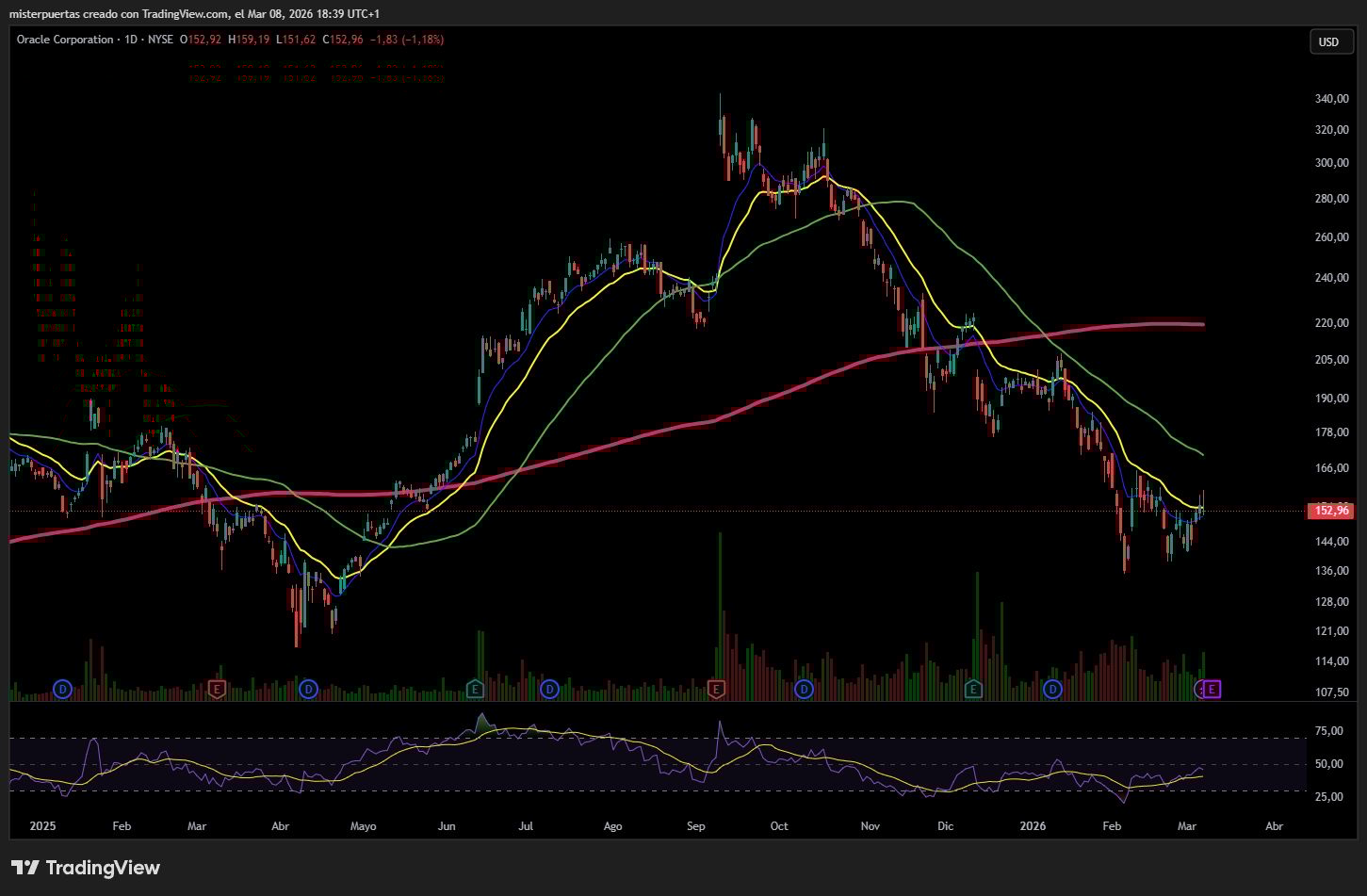Click the 25,00 RSI scale label

click(x=1328, y=797)
